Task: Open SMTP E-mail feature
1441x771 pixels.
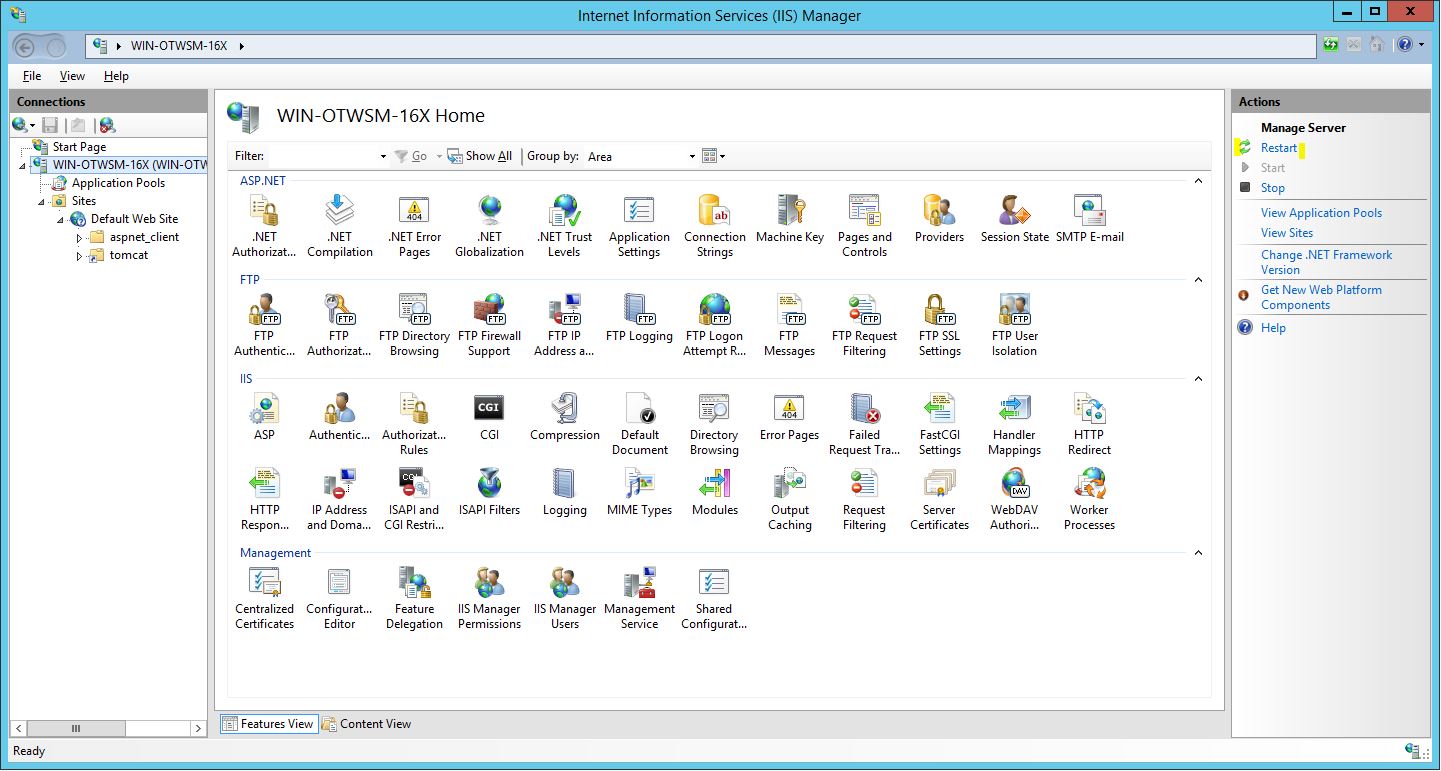Action: [1090, 219]
